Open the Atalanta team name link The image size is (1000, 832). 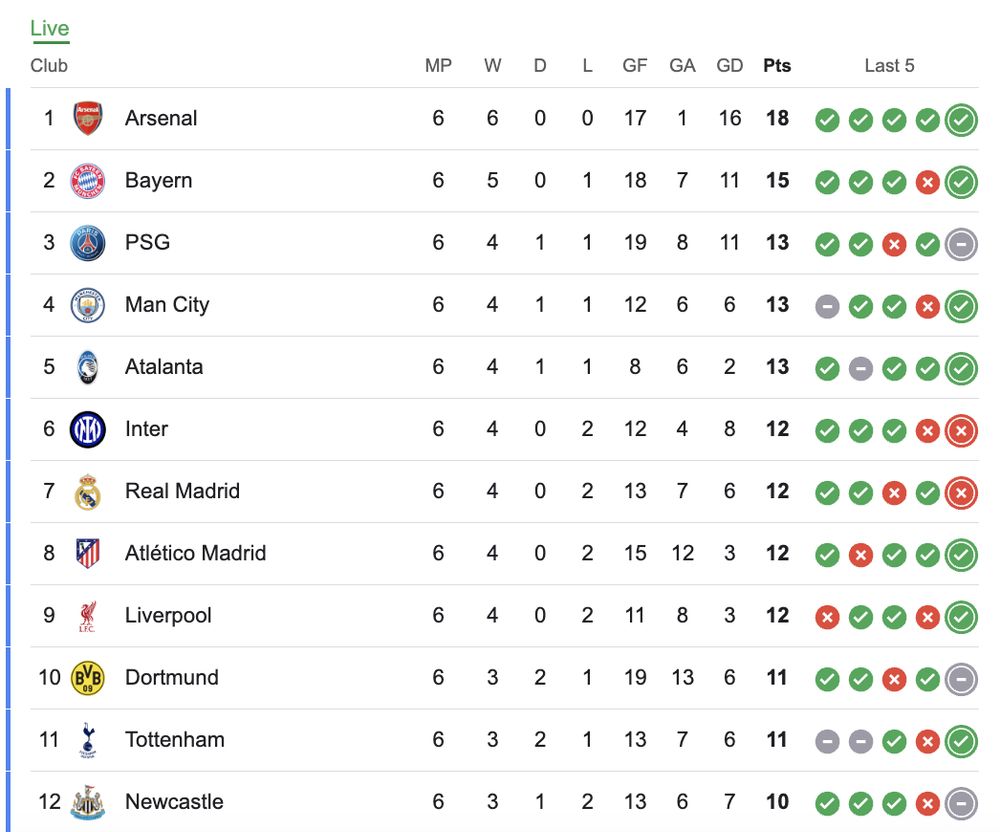tap(164, 367)
